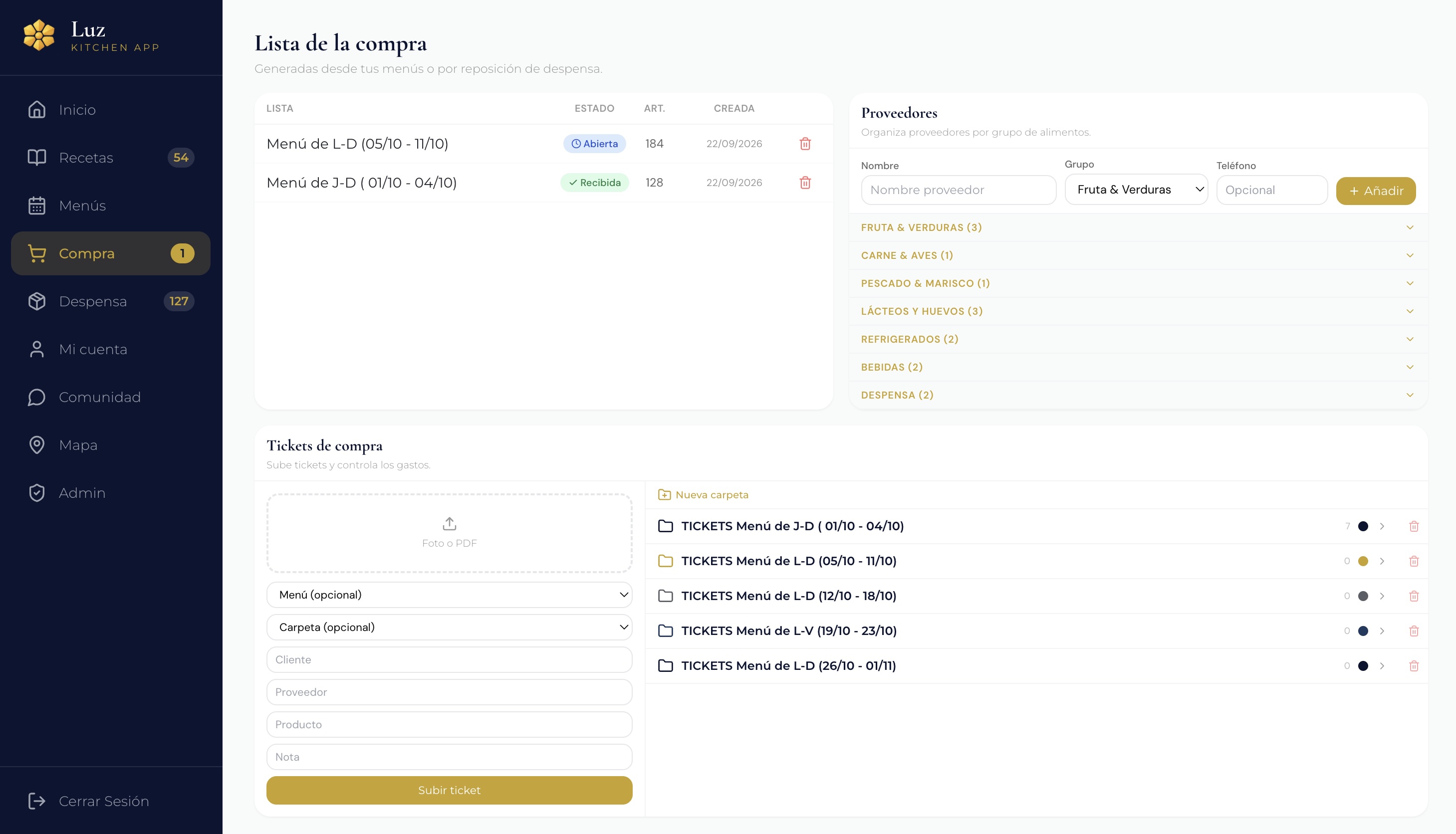Click the Añadir provider button
Screen dimensions: 1456x834
pos(1376,191)
